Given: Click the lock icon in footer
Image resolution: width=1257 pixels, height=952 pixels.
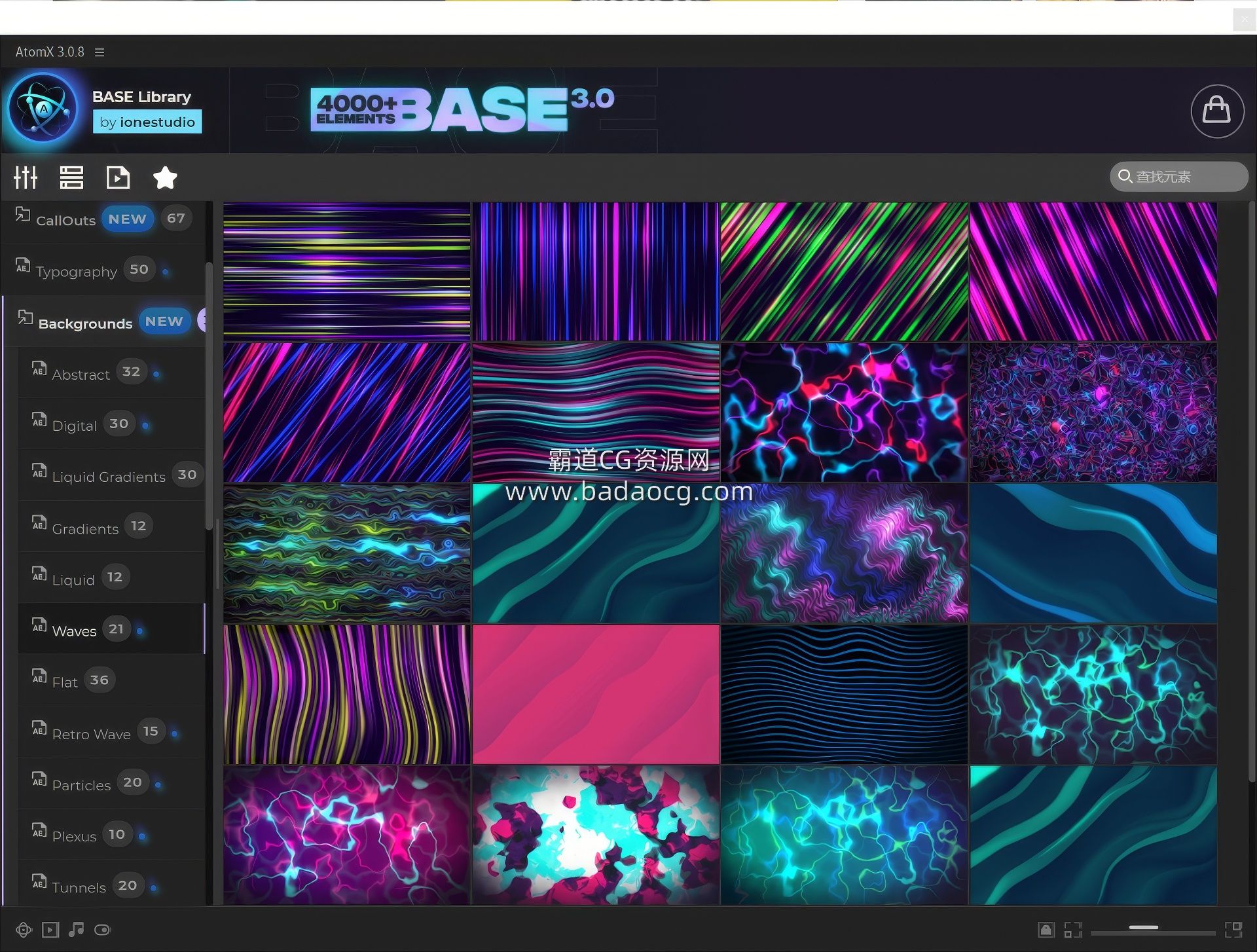Looking at the screenshot, I should [1046, 930].
